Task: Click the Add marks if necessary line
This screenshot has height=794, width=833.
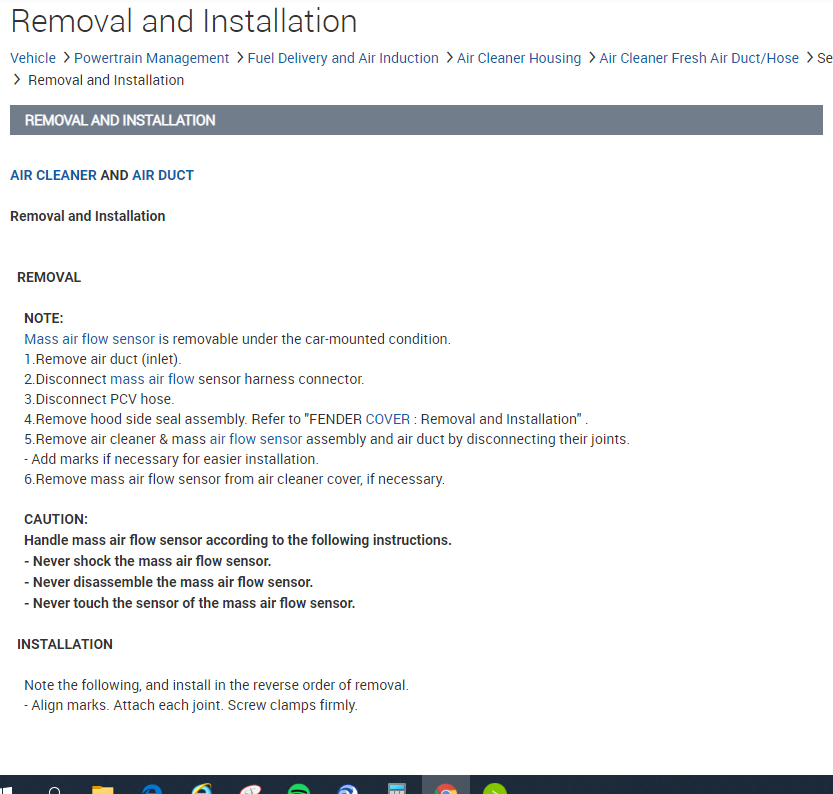Action: pos(171,459)
